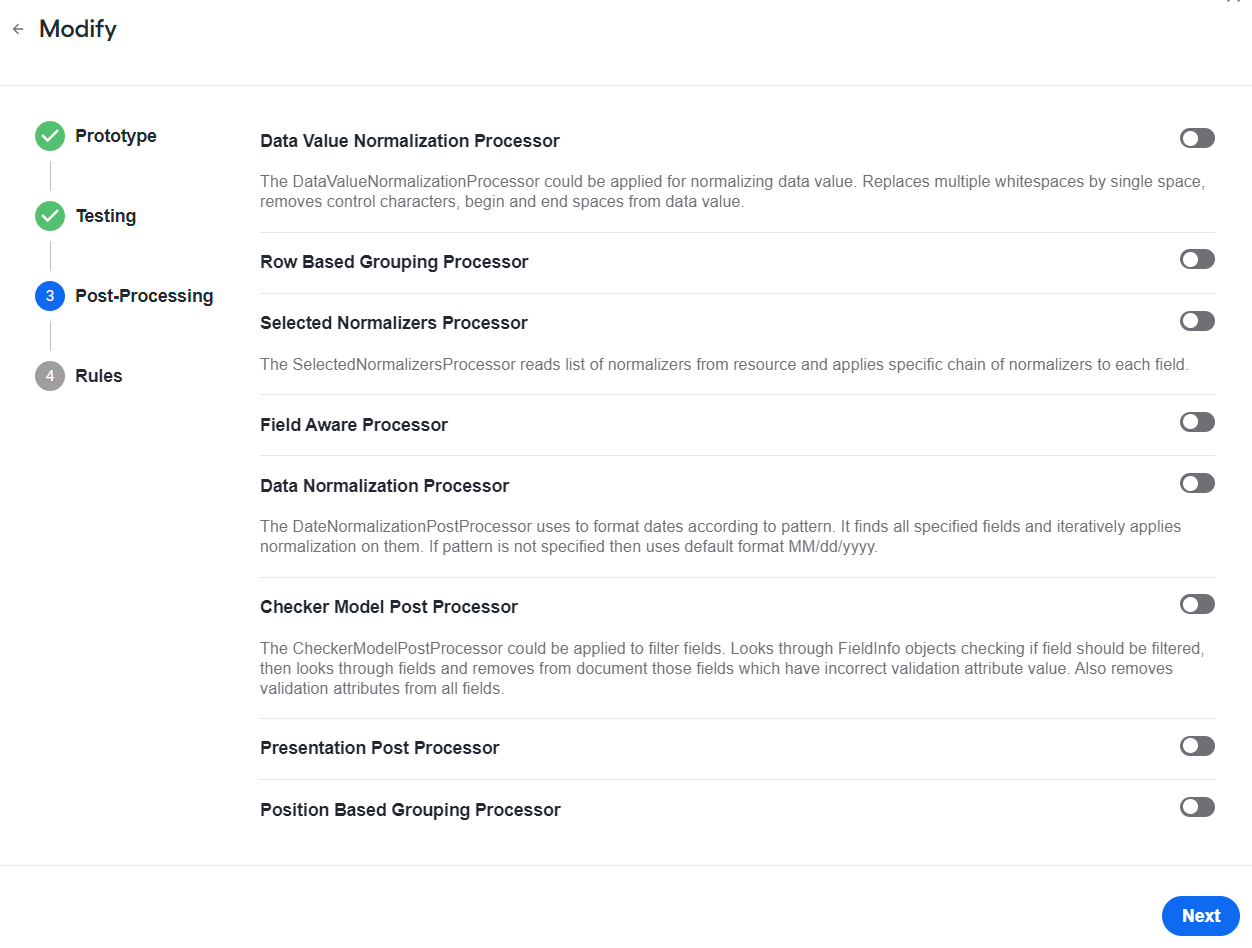Turn on Field Aware Processor toggle

[x=1197, y=422]
